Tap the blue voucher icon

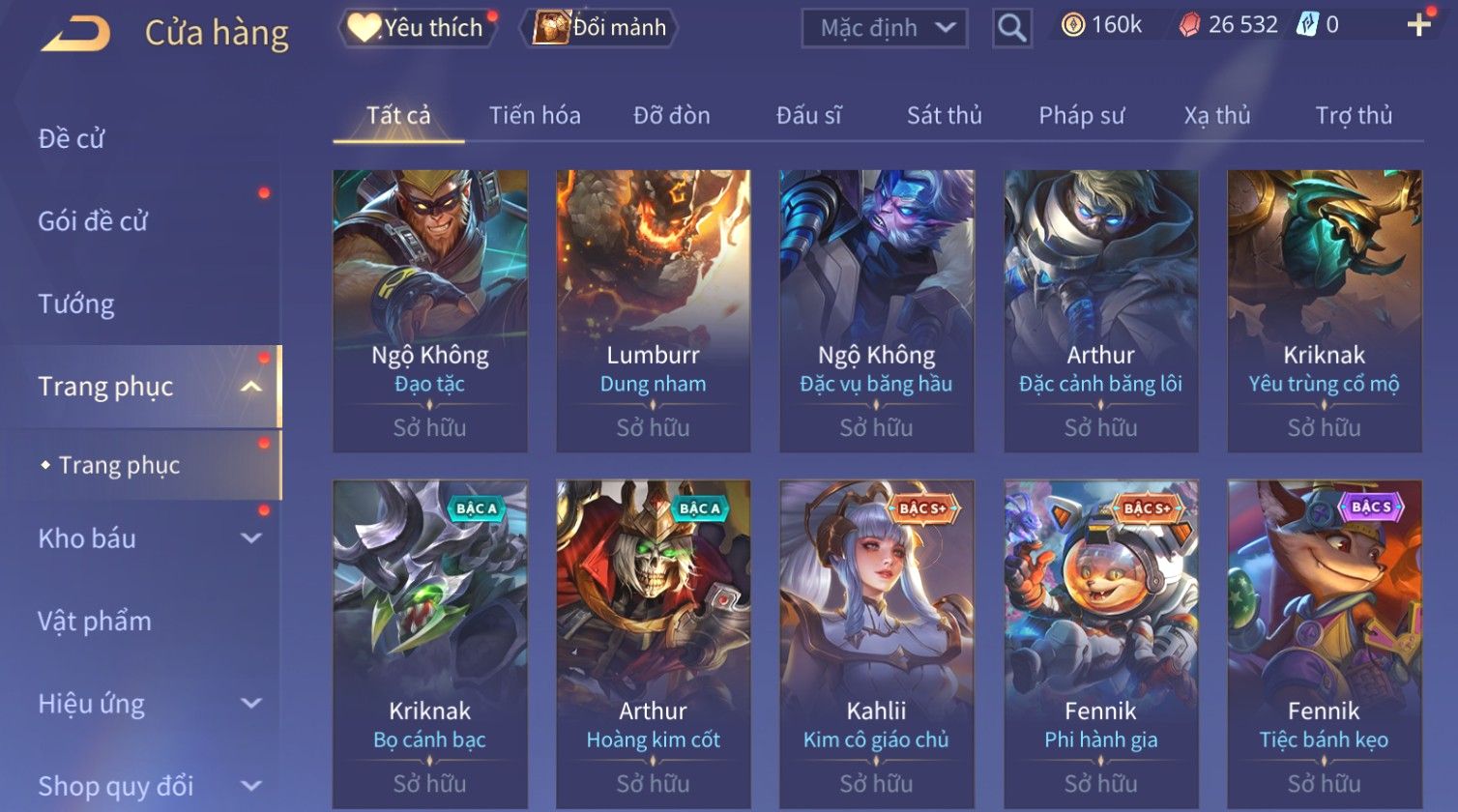click(x=1307, y=25)
